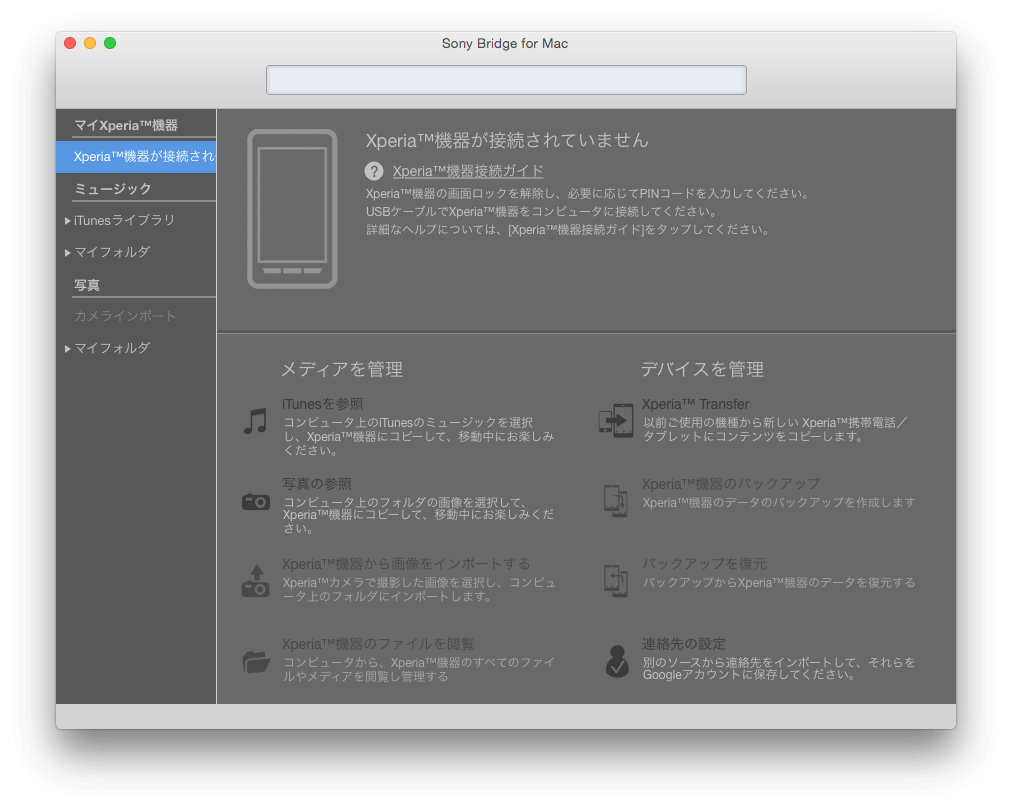The image size is (1012, 809).
Task: Click the backup icon beside Xperia機器のバックアップ
Action: pyautogui.click(x=616, y=500)
